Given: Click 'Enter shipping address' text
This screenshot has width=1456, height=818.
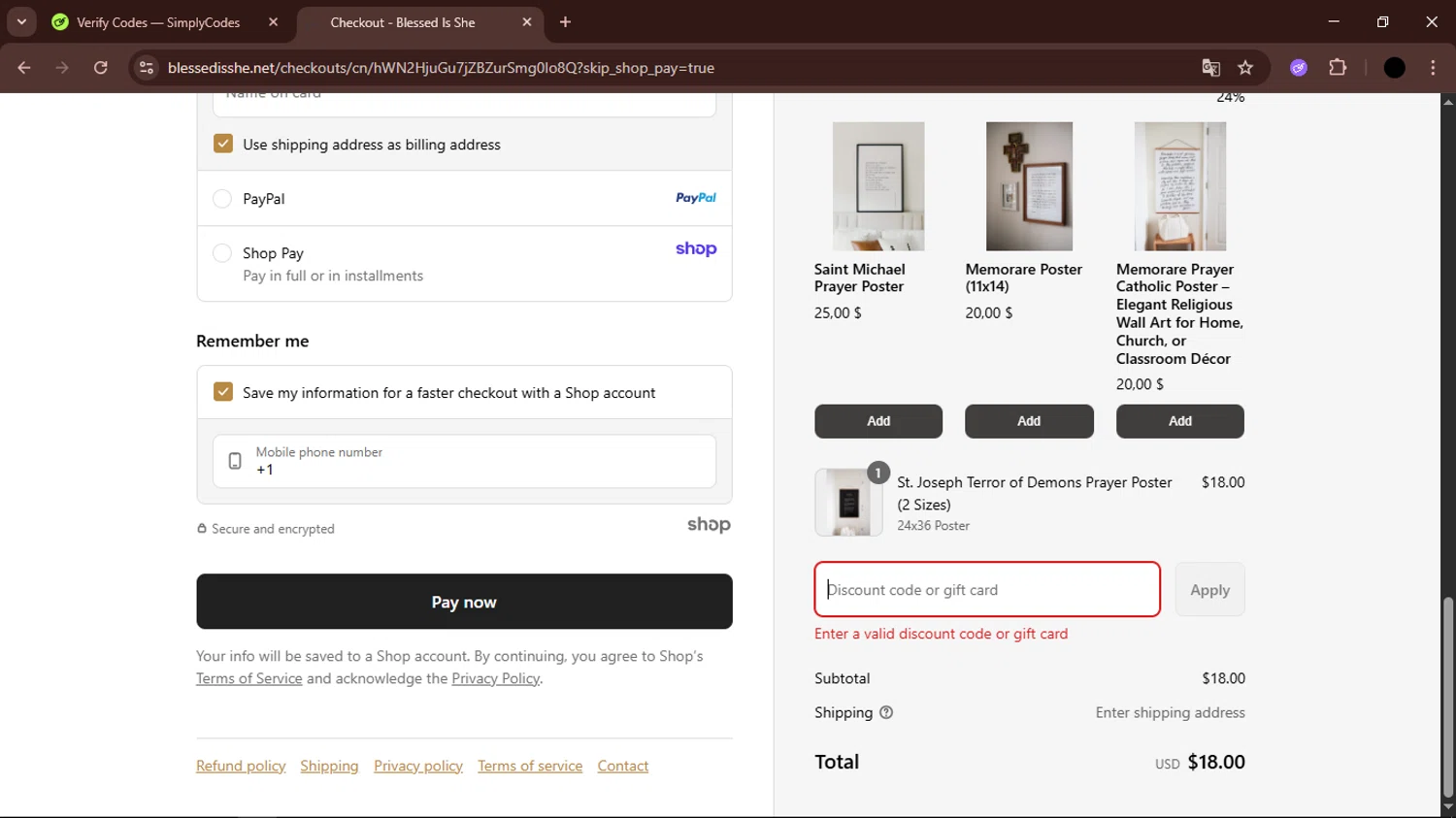Looking at the screenshot, I should 1171,712.
